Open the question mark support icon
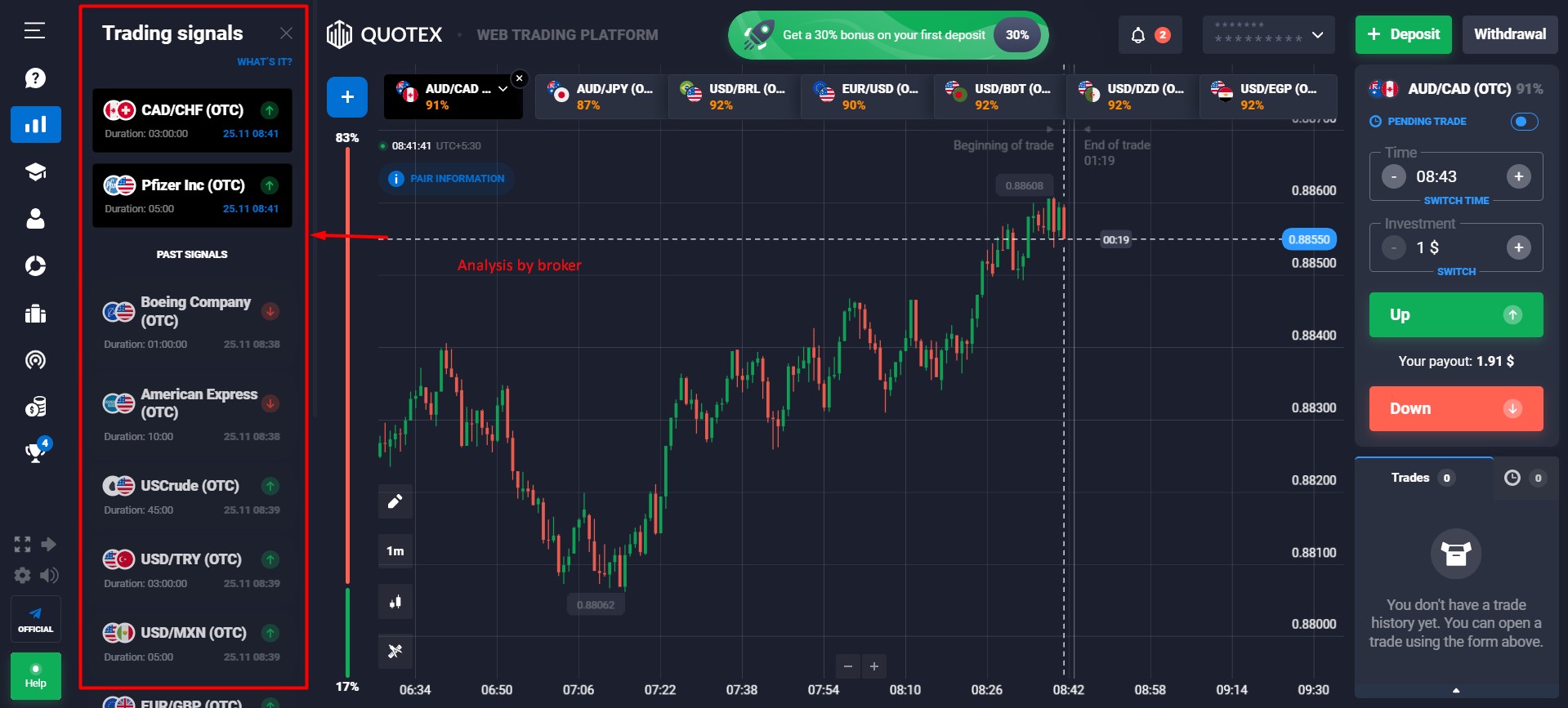The width and height of the screenshot is (1568, 708). point(35,78)
